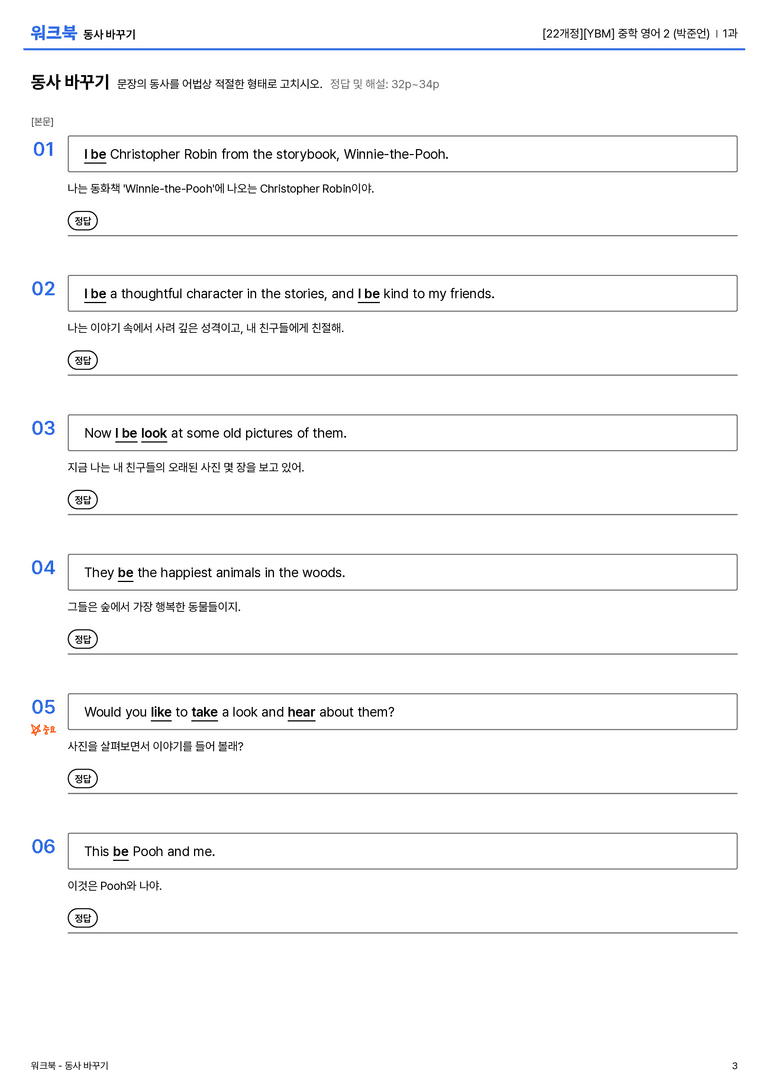Click the 정답 및 해설 page reference
The width and height of the screenshot is (768, 1087).
click(x=385, y=84)
